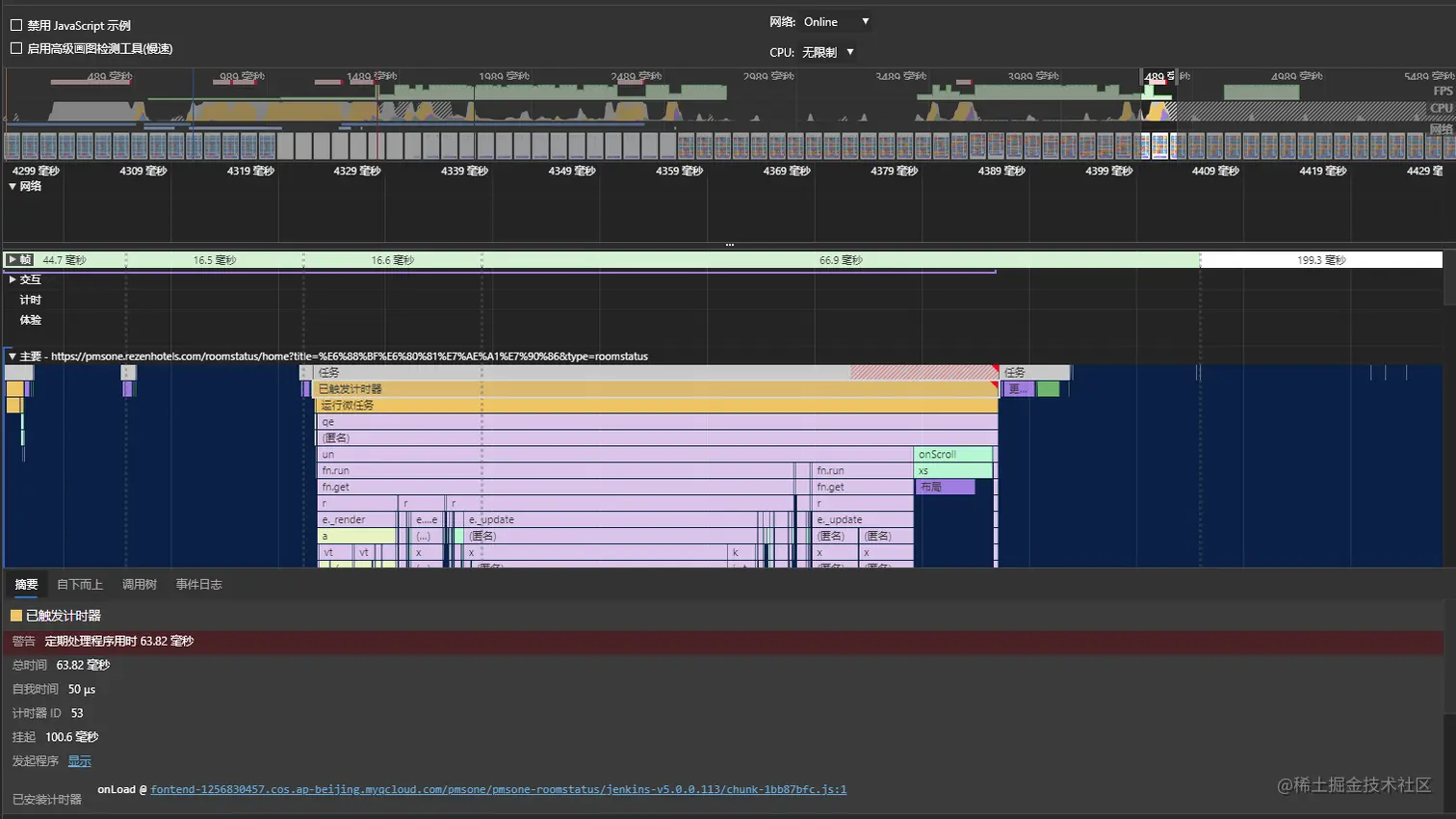Image resolution: width=1456 pixels, height=819 pixels.
Task: Open the chunk-1bb87bfc.js source link
Action: 498,789
